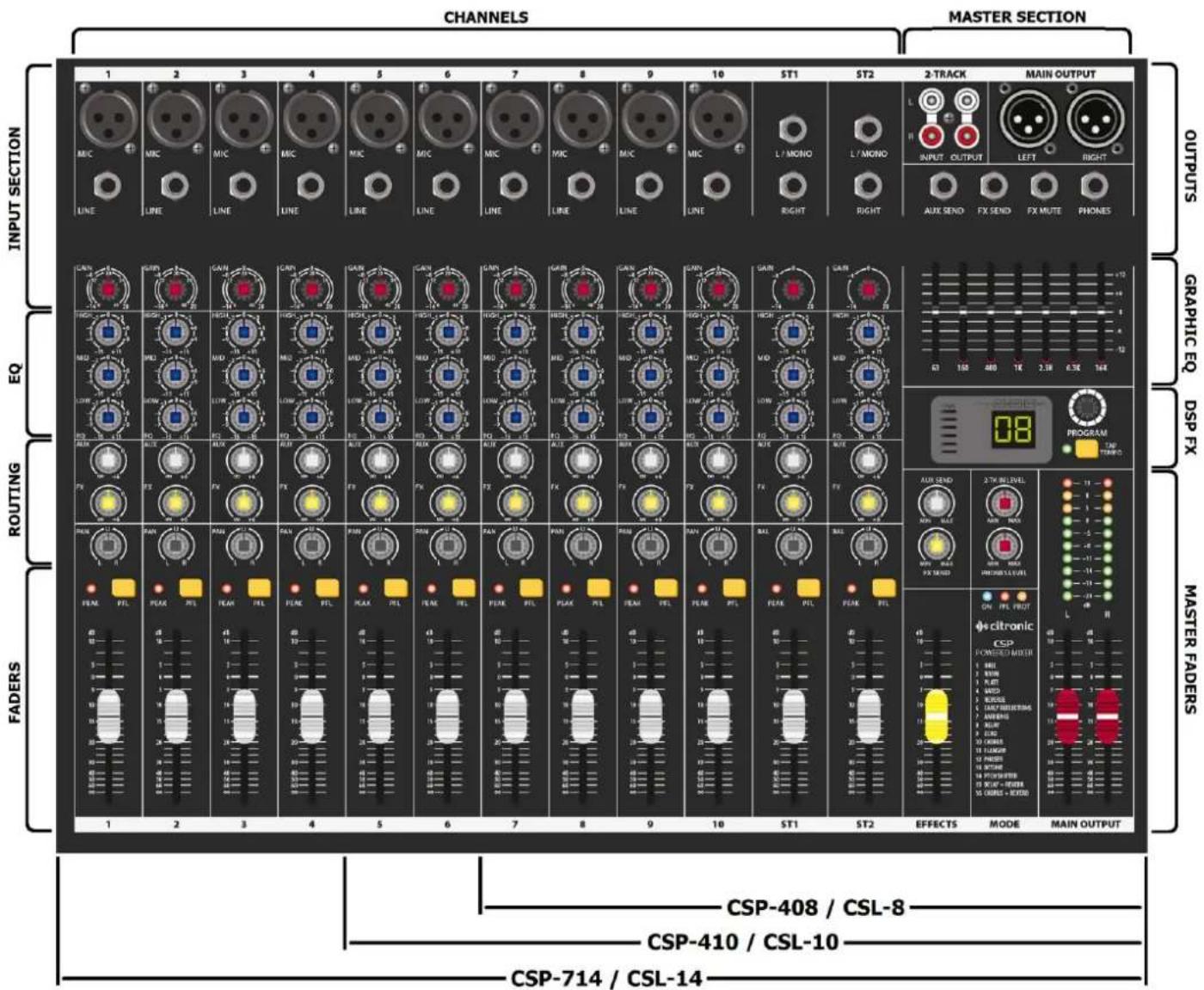Viewport: 1204px width, 990px height.
Task: Click the channel 9 fader cap
Action: (x=650, y=716)
